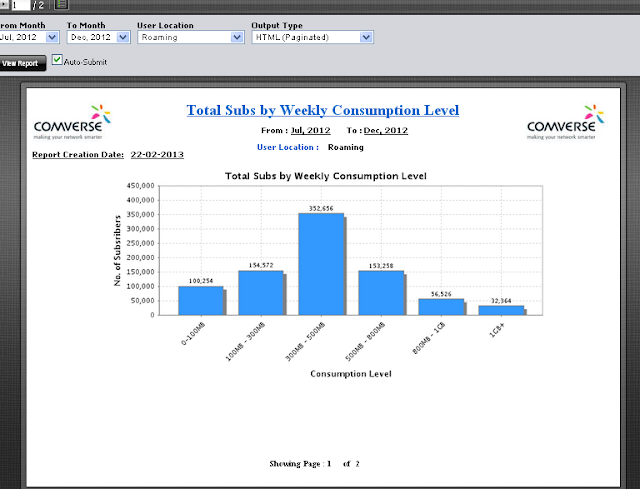Click the 'Dec, 2012' To value in report
This screenshot has height=489, width=640.
386,131
